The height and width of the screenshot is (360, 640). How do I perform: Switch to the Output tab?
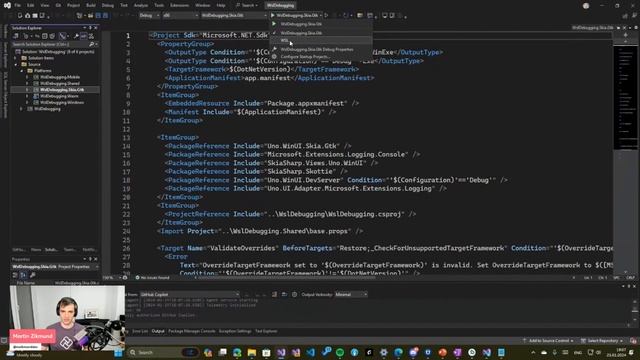(158, 331)
